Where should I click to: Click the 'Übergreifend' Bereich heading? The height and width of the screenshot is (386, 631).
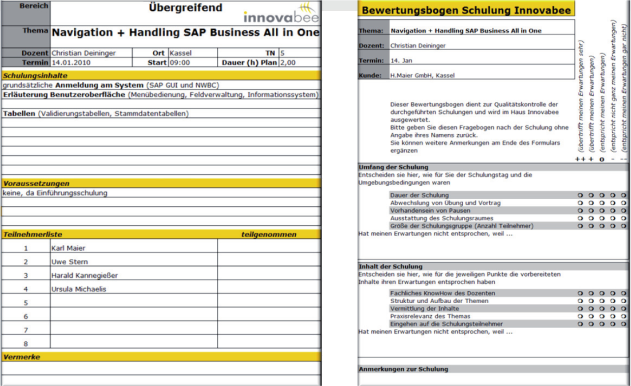(x=186, y=8)
